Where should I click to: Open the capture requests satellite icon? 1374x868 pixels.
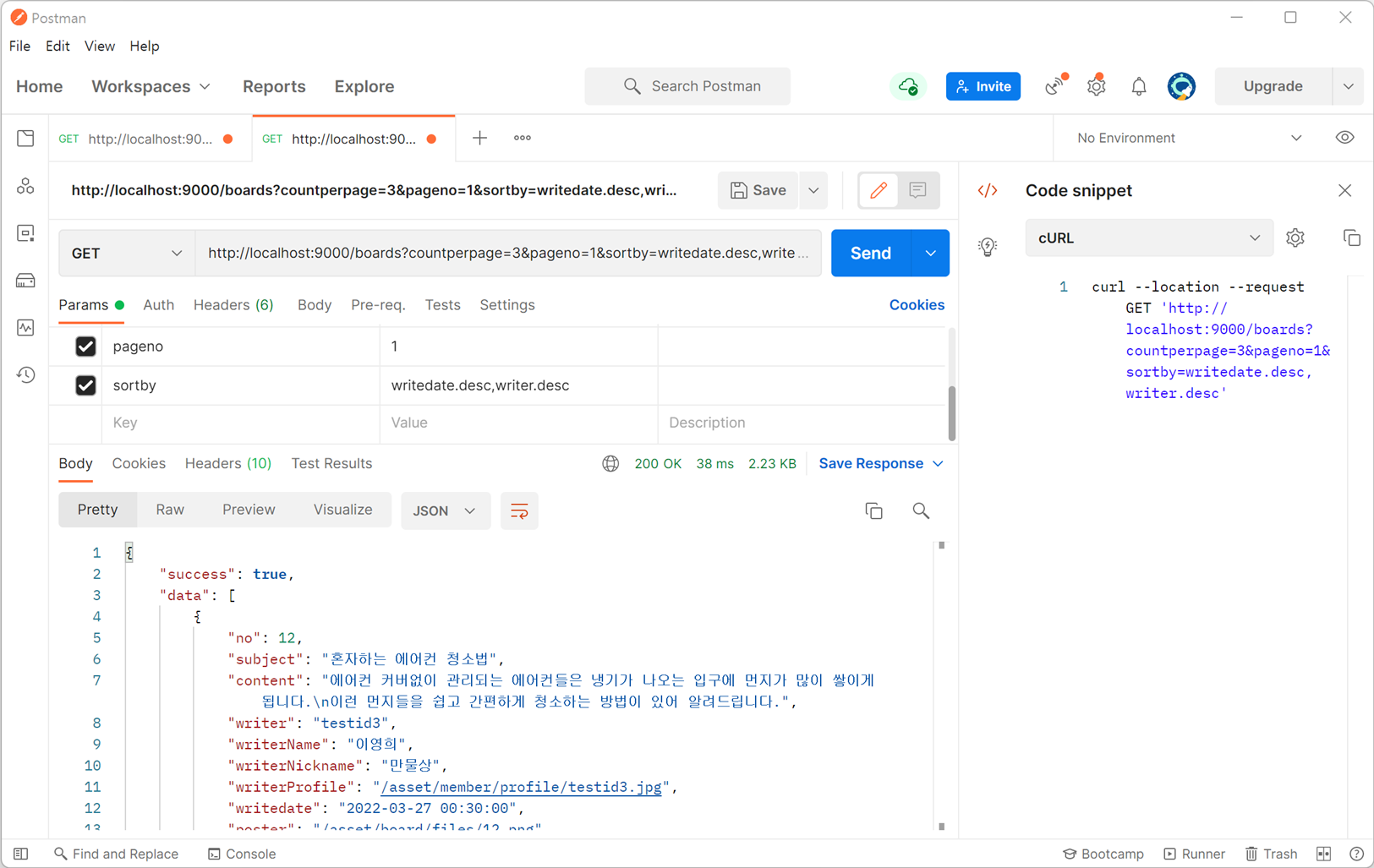tap(1055, 85)
